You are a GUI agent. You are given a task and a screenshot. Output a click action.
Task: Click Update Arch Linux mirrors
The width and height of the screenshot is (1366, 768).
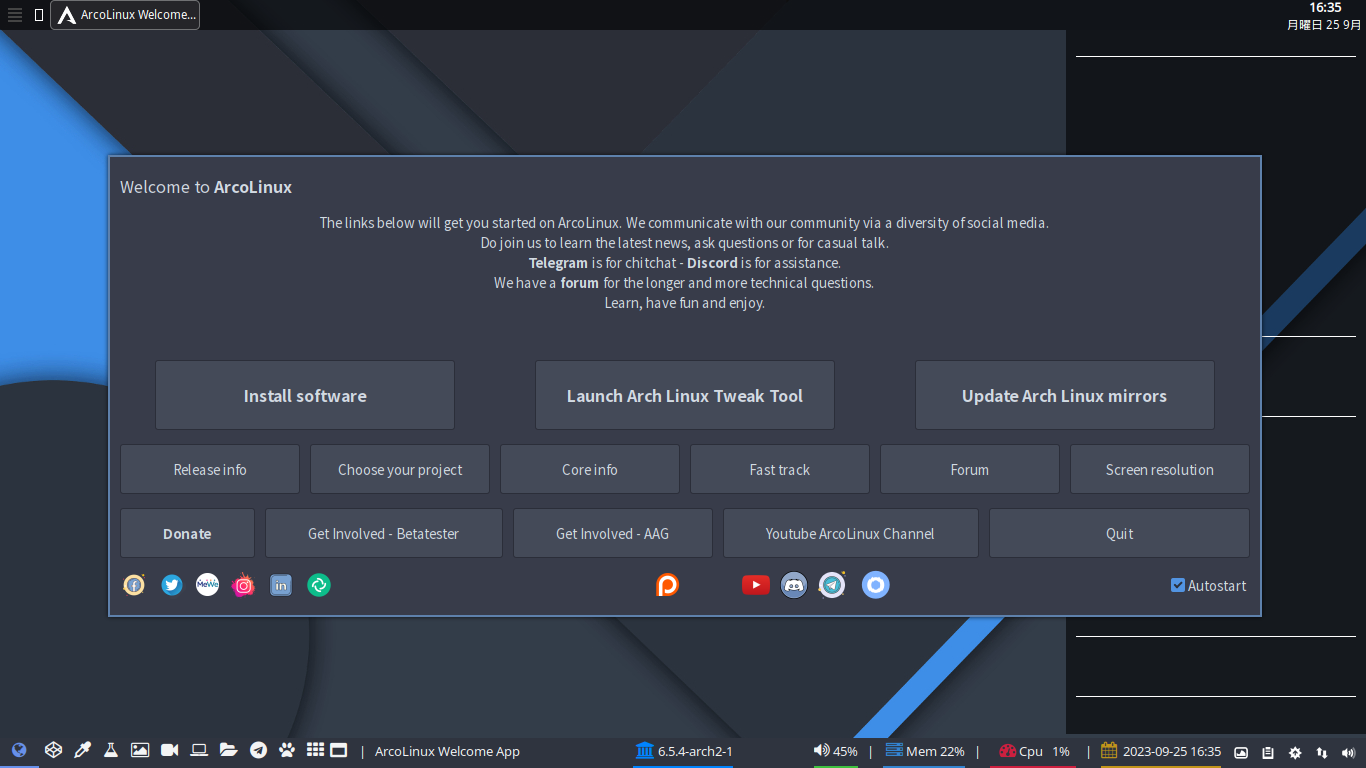1065,395
